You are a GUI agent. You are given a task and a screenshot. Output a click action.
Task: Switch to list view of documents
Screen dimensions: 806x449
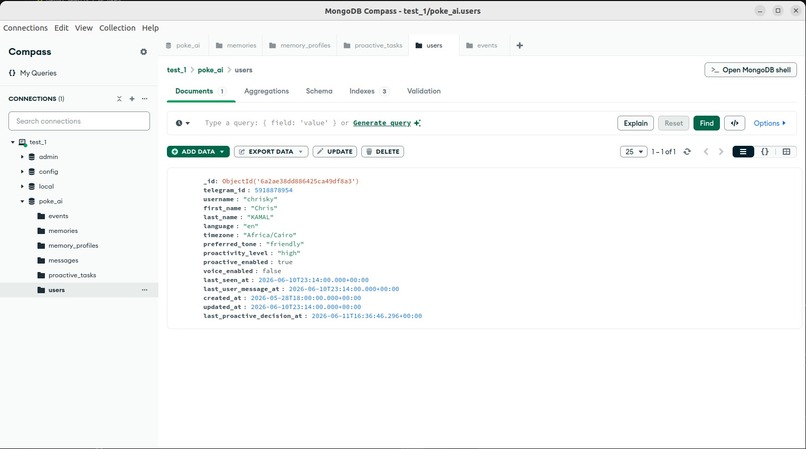pyautogui.click(x=743, y=152)
